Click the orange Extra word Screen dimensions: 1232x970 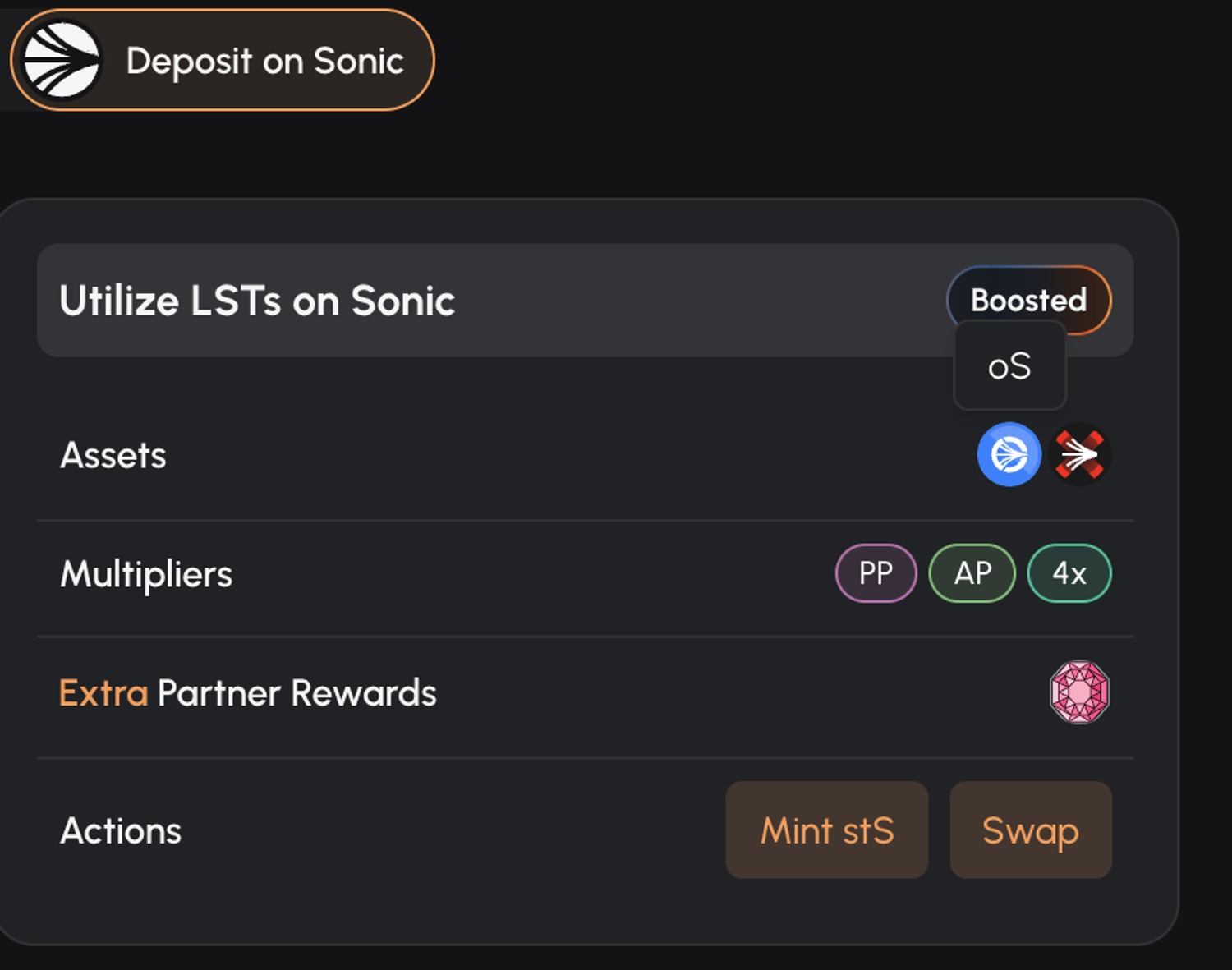pos(103,693)
